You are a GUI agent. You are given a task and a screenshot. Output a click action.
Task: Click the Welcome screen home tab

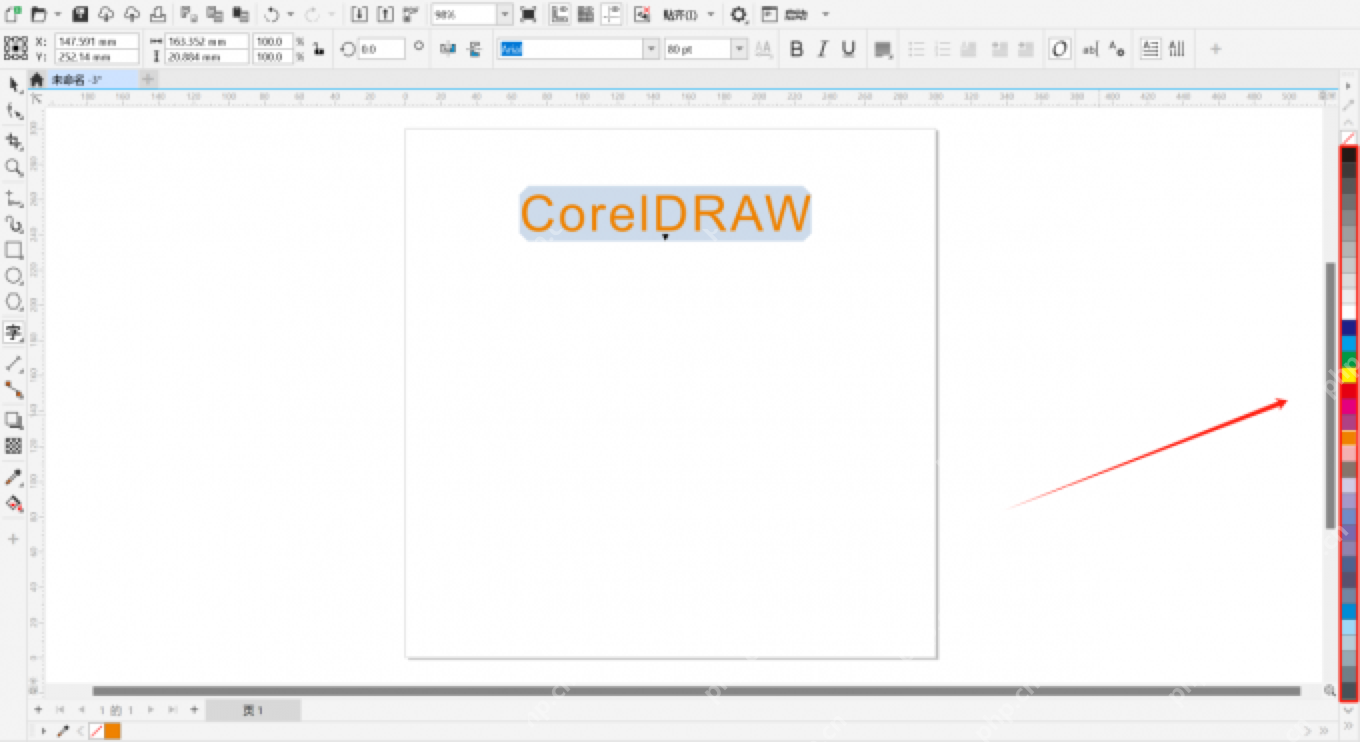[37, 79]
